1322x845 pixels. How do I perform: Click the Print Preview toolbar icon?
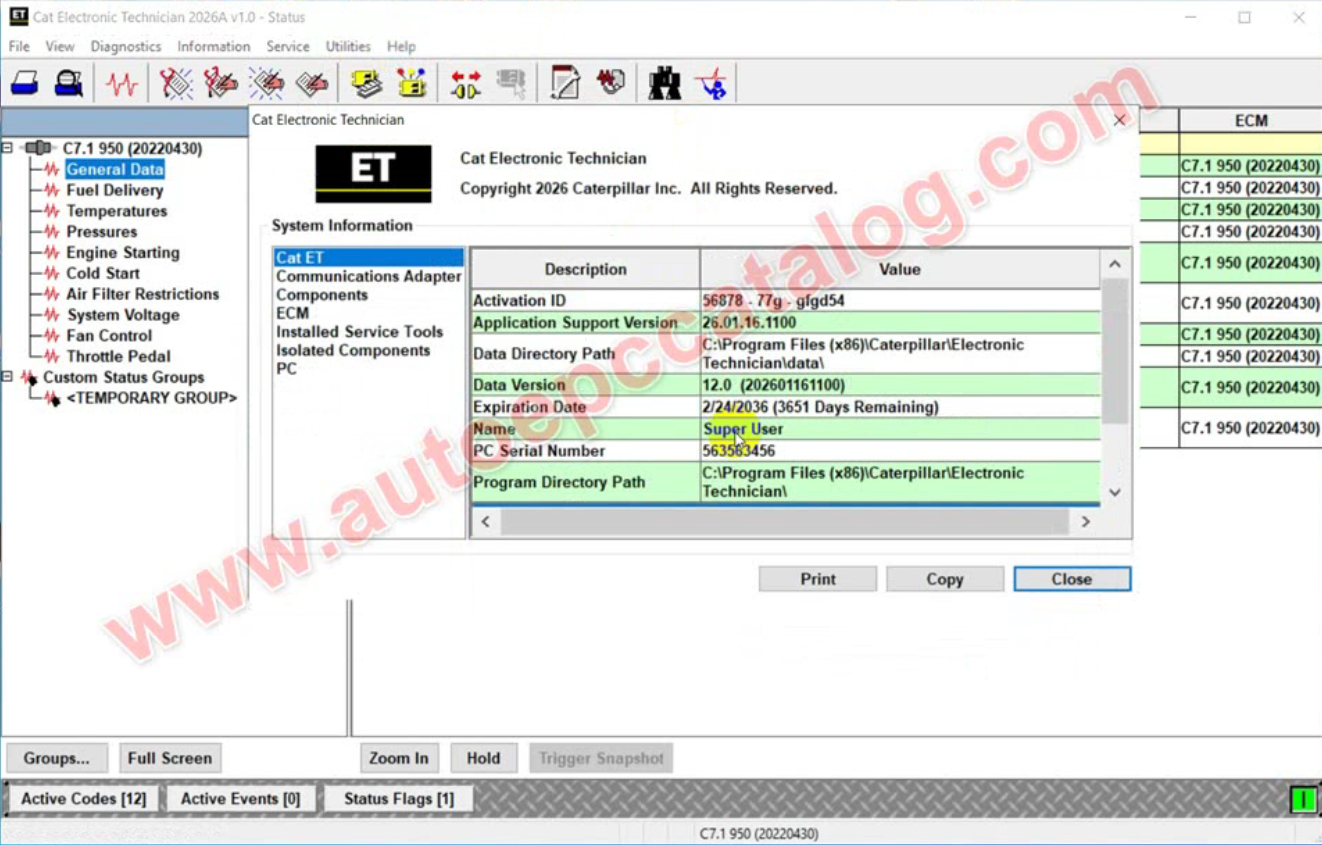(69, 84)
